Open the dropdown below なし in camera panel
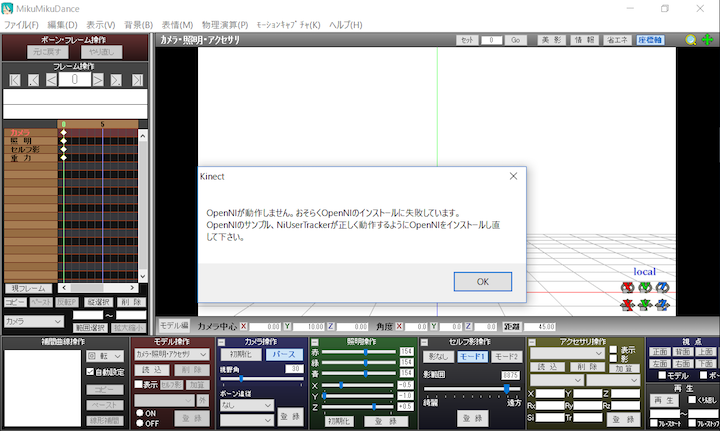The width and height of the screenshot is (720, 431). point(247,420)
